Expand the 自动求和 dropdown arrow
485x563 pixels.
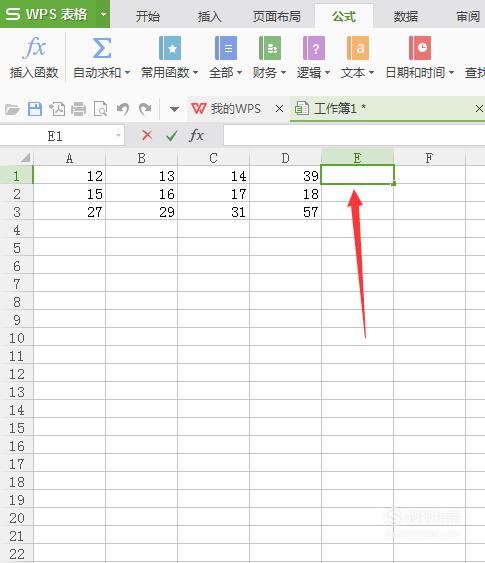click(127, 73)
